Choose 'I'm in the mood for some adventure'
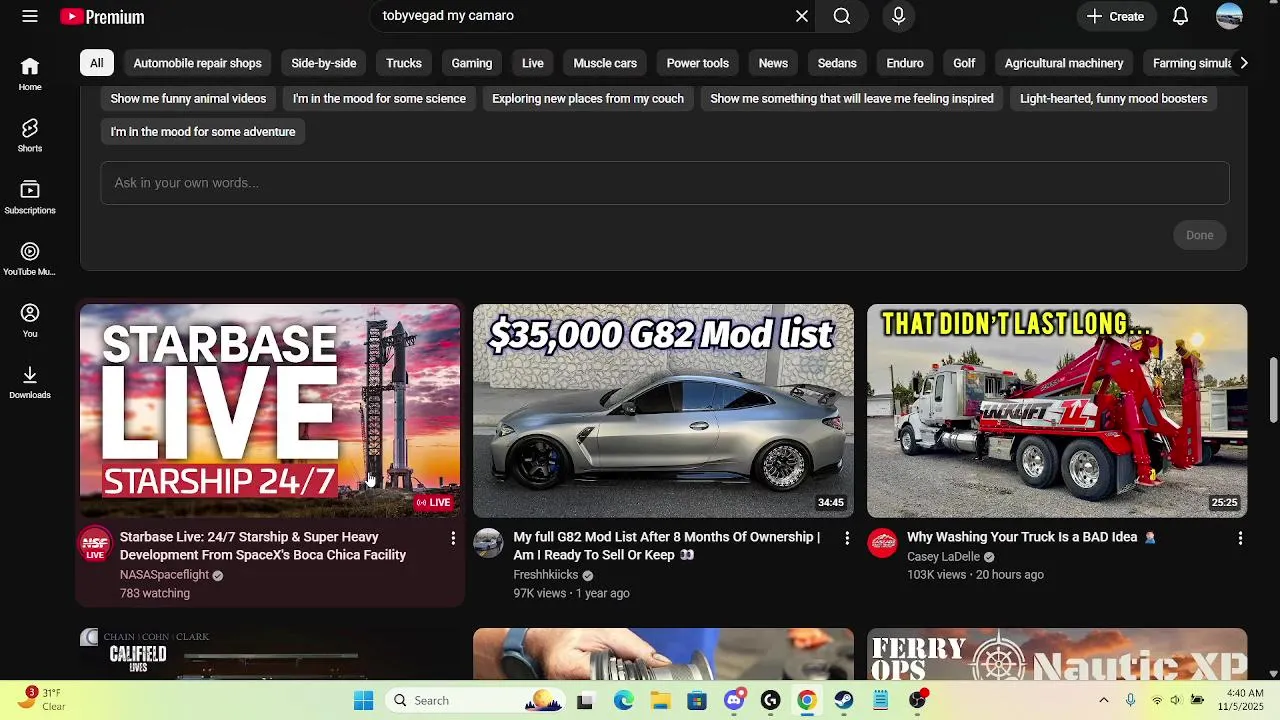 coord(203,132)
